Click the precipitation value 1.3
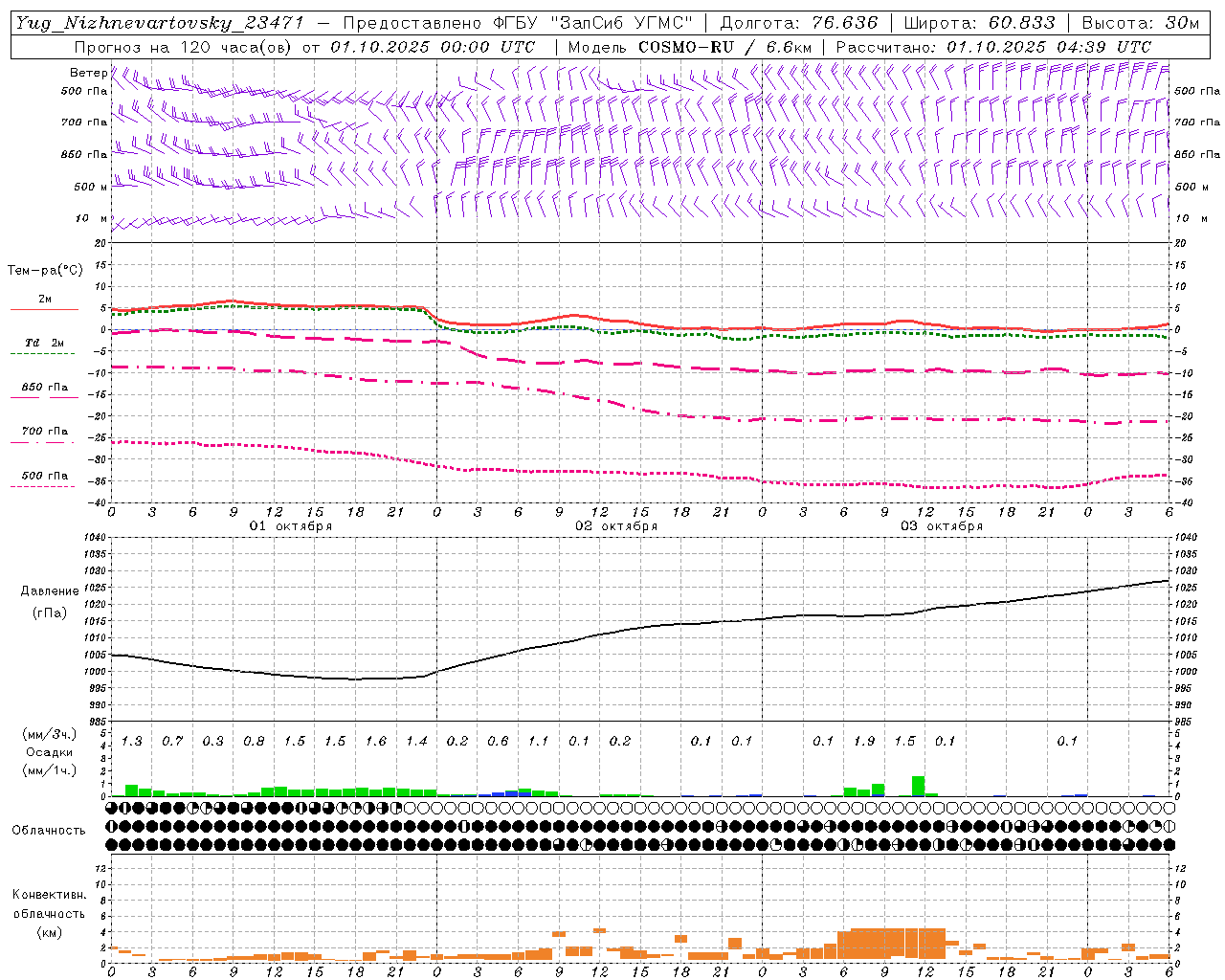The height and width of the screenshot is (980, 1225). click(132, 741)
